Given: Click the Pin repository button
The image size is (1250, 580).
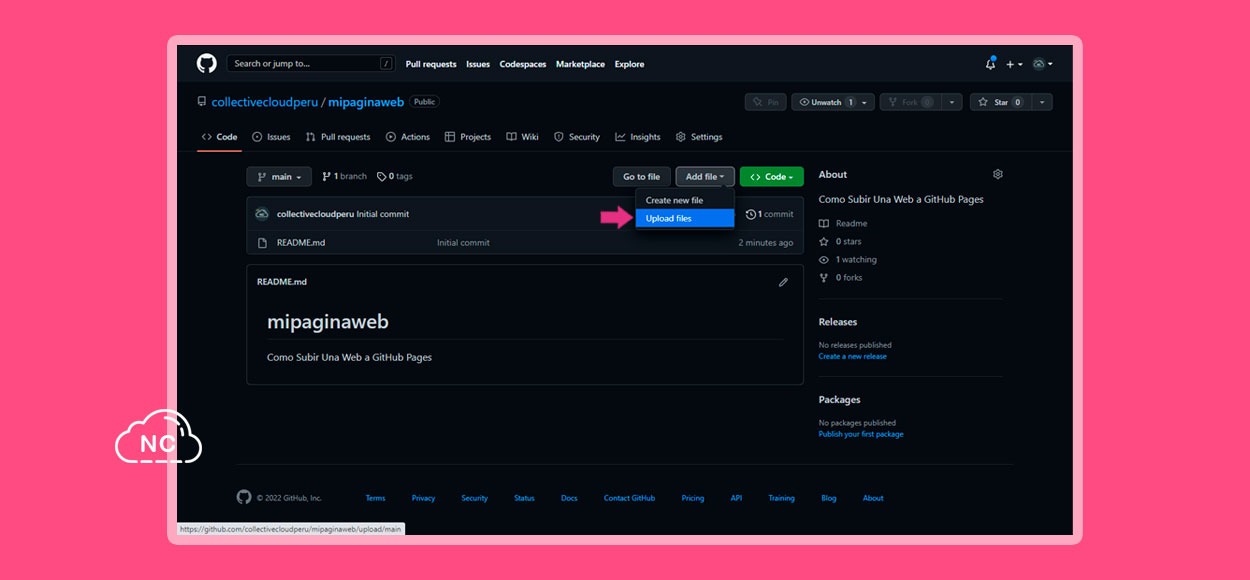Looking at the screenshot, I should [766, 102].
